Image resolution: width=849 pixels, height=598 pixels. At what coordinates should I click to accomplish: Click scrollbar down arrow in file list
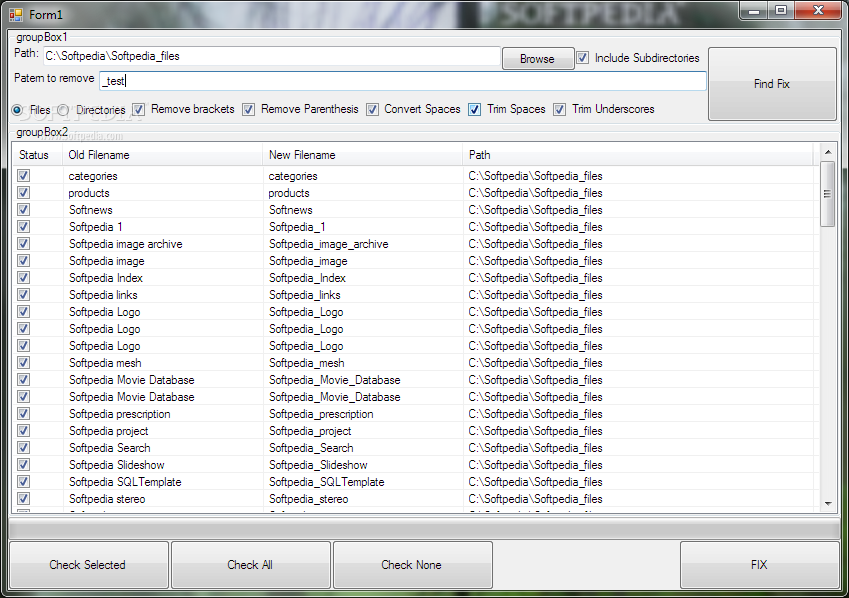[x=828, y=504]
